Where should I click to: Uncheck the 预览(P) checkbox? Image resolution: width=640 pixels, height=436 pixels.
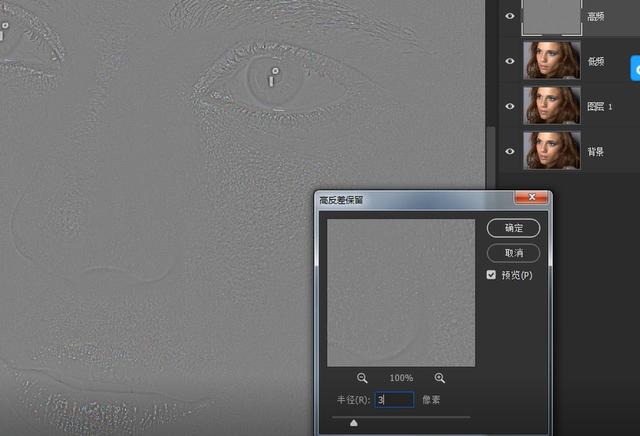click(491, 275)
